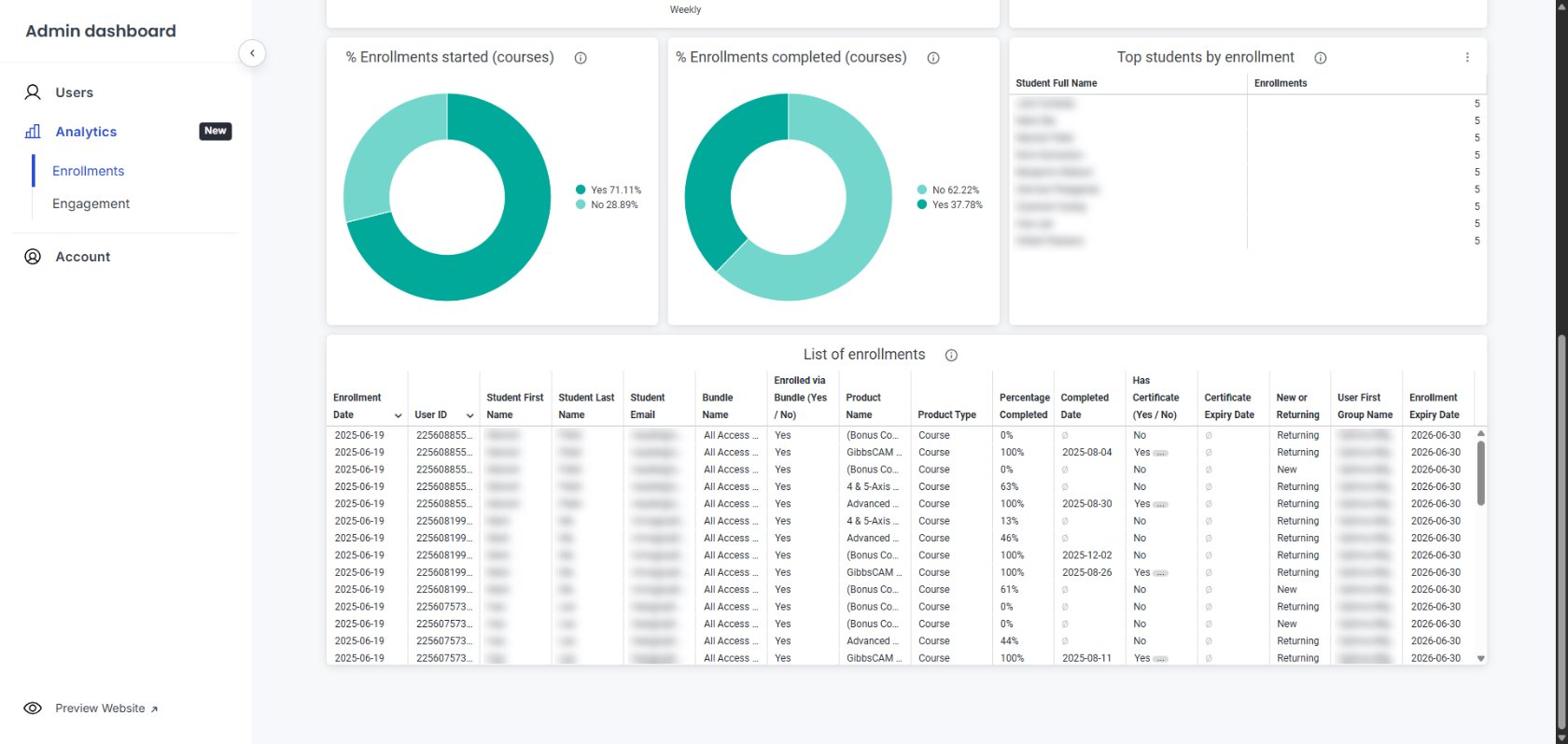Open the Analytics section
The height and width of the screenshot is (744, 1568).
point(86,132)
